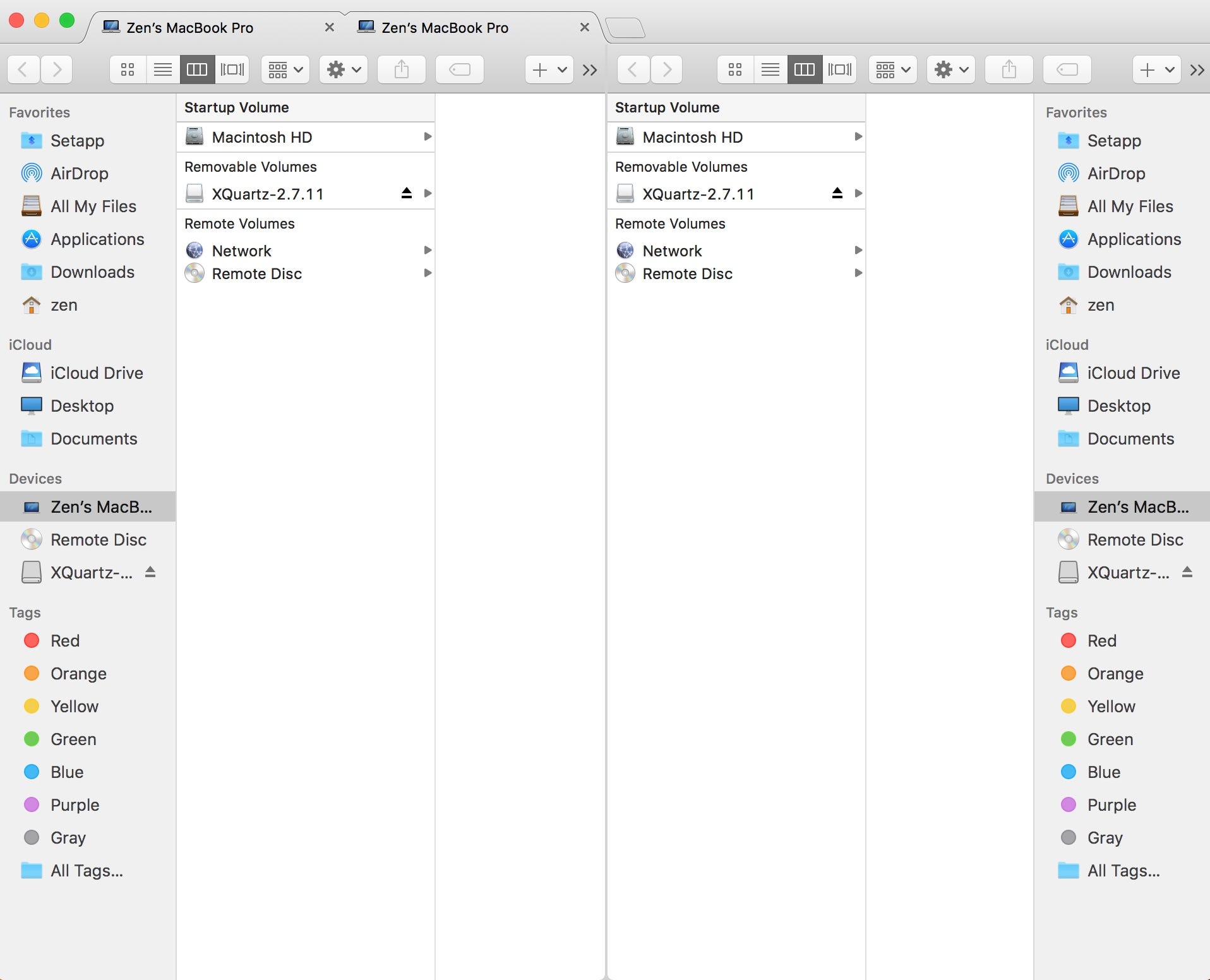
Task: Close the second Zen's MacBook Pro tab
Action: 584,27
